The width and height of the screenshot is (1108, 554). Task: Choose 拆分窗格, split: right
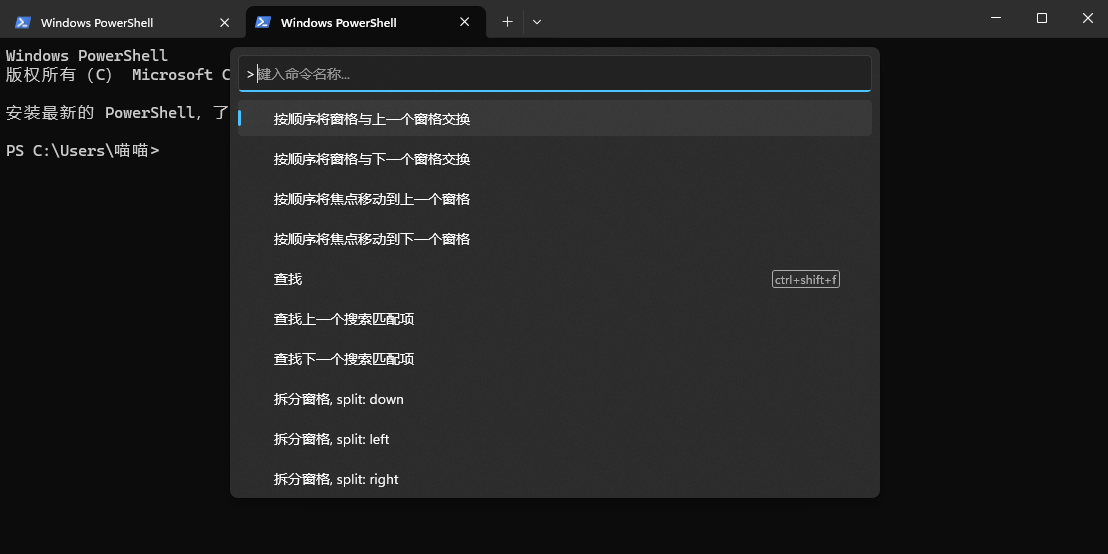(555, 479)
